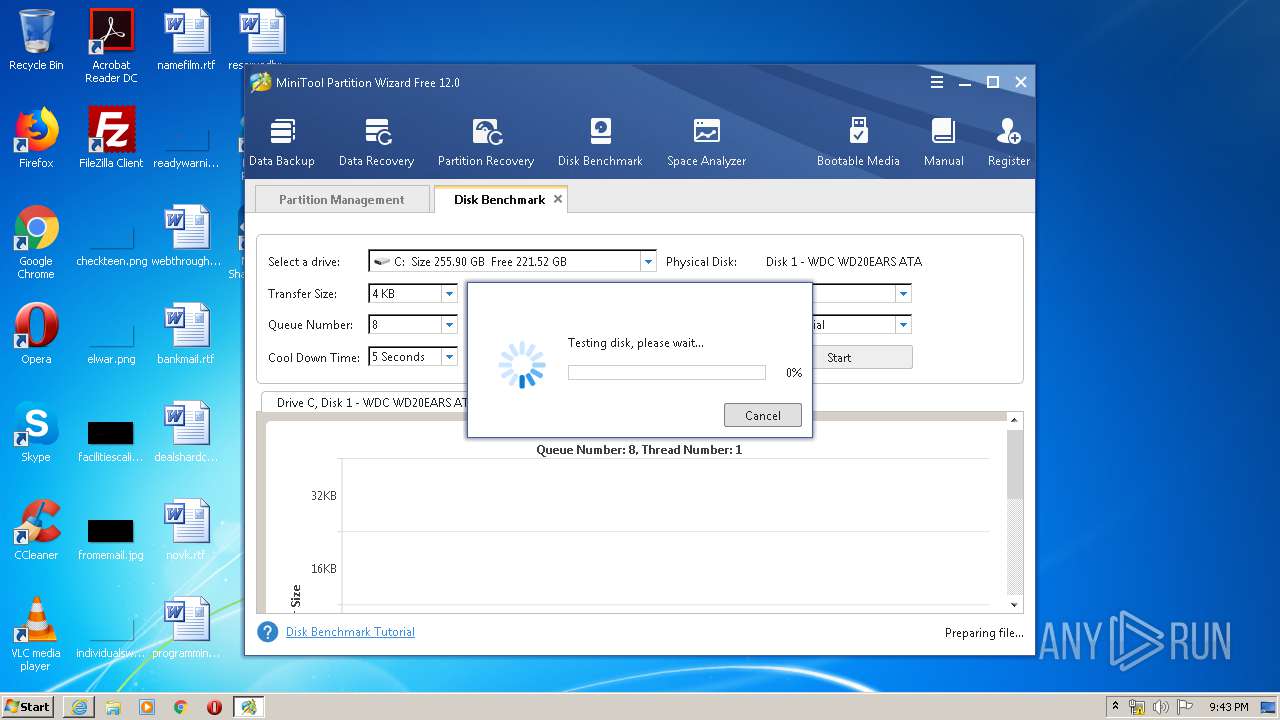Click the Preparing file status text
Screen dimensions: 1280x720
click(984, 633)
